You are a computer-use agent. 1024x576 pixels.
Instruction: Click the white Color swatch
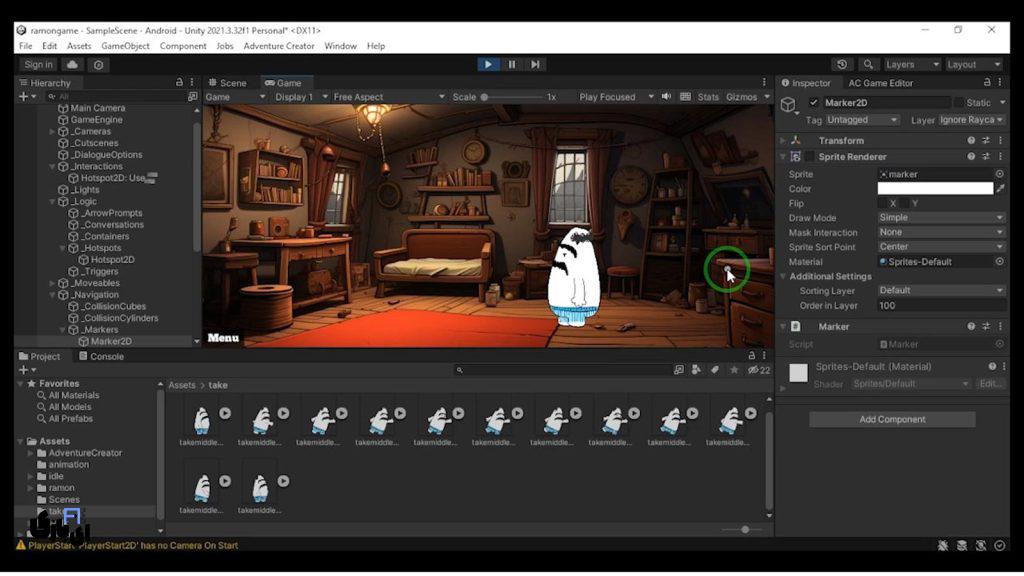pos(935,188)
